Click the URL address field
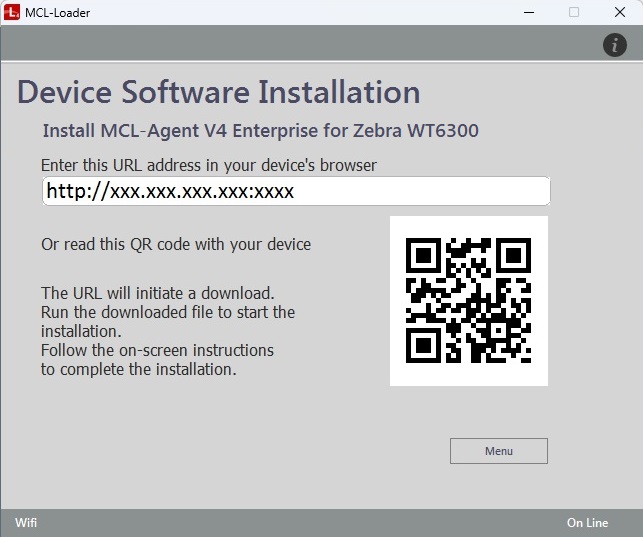This screenshot has width=643, height=537. point(296,191)
